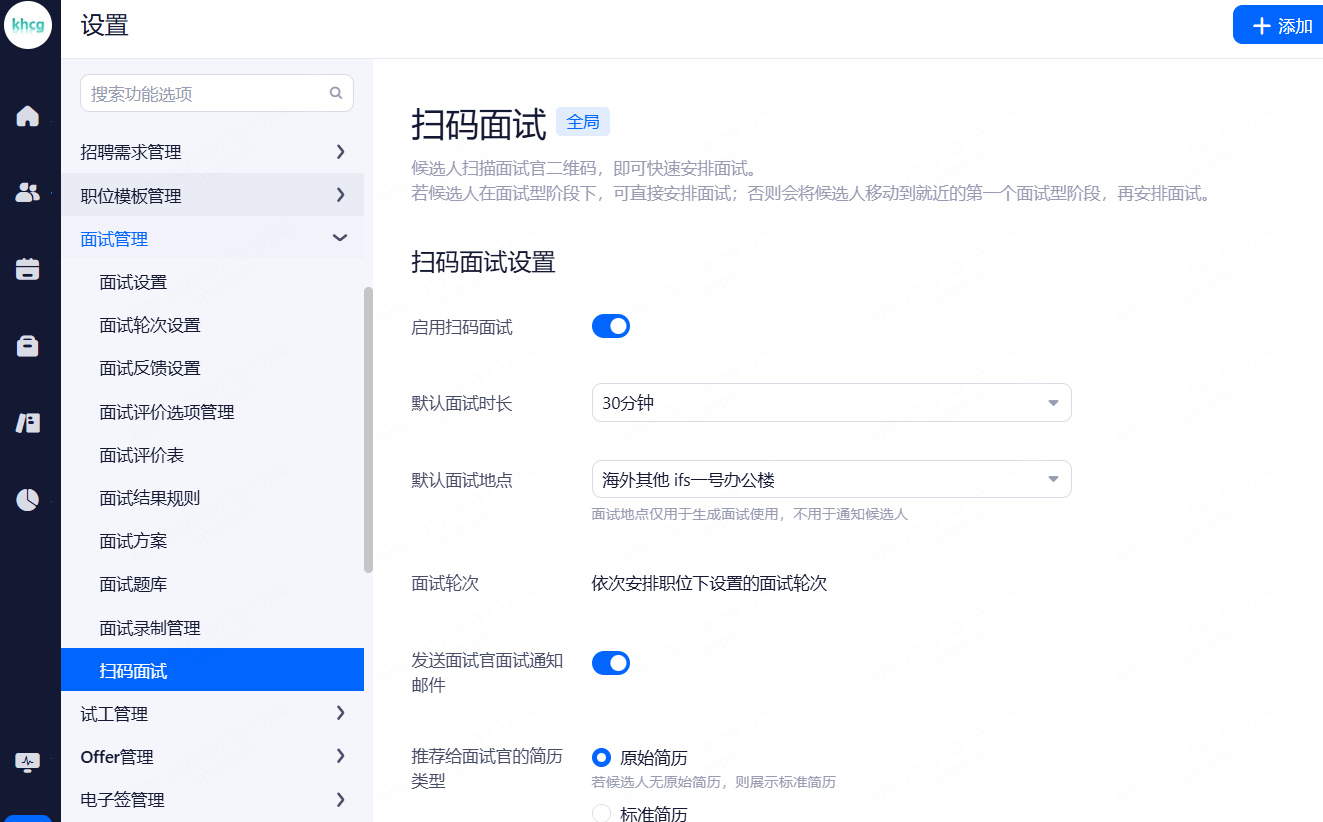Open the talent pool book icon

(28, 423)
